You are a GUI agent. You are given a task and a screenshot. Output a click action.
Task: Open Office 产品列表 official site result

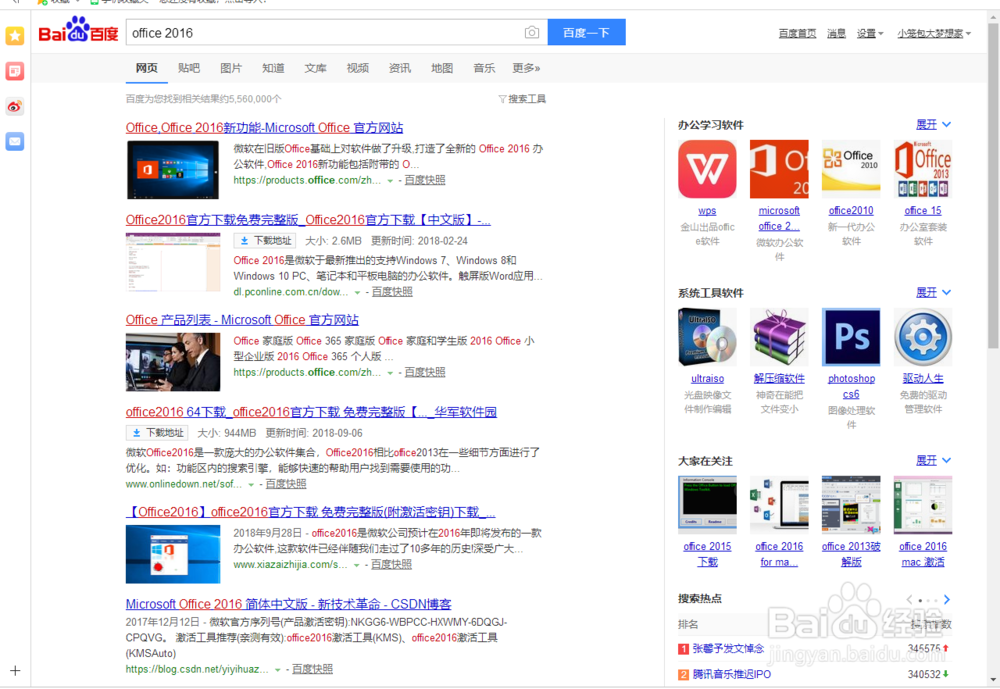(x=242, y=320)
